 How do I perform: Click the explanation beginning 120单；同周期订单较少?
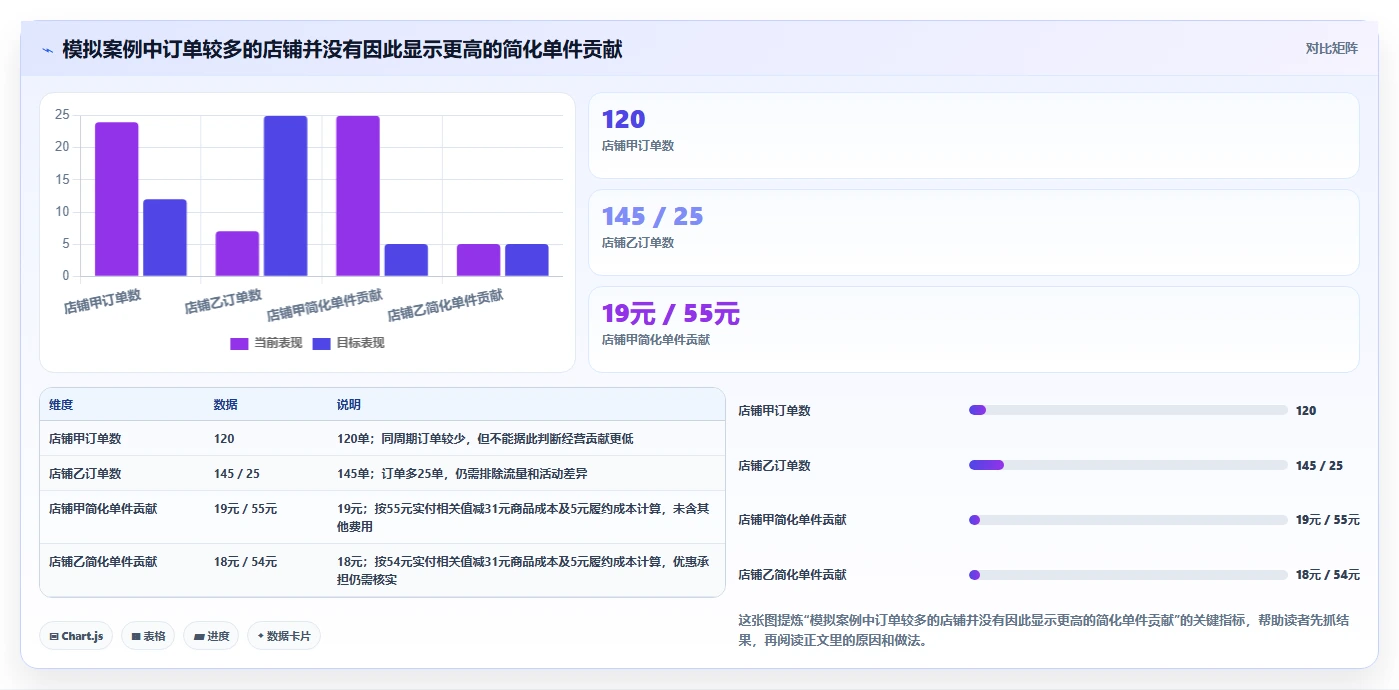point(485,438)
